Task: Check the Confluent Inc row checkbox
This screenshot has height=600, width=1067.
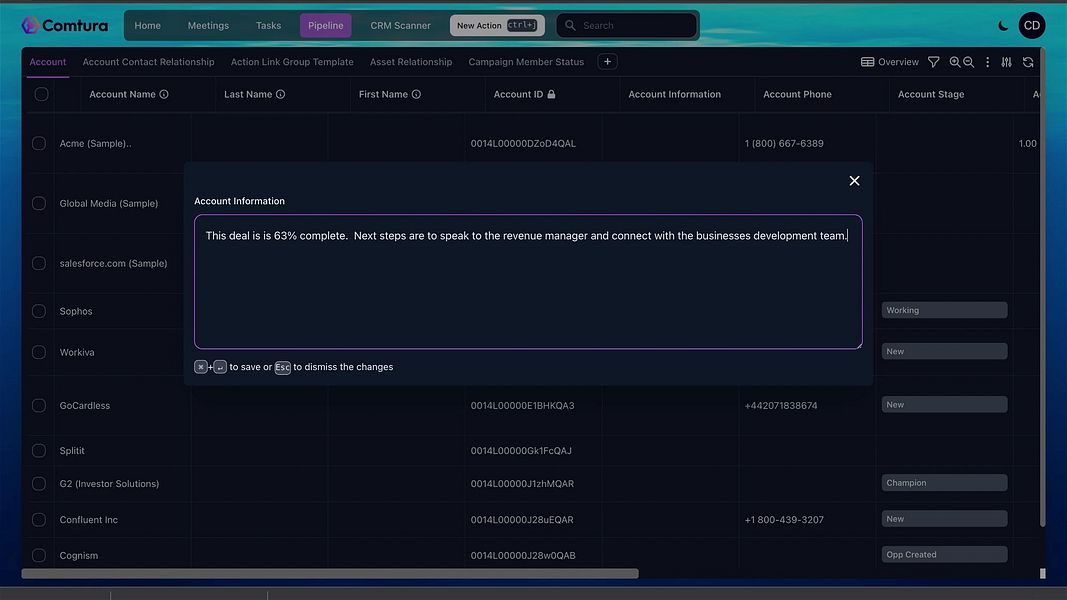Action: click(39, 520)
